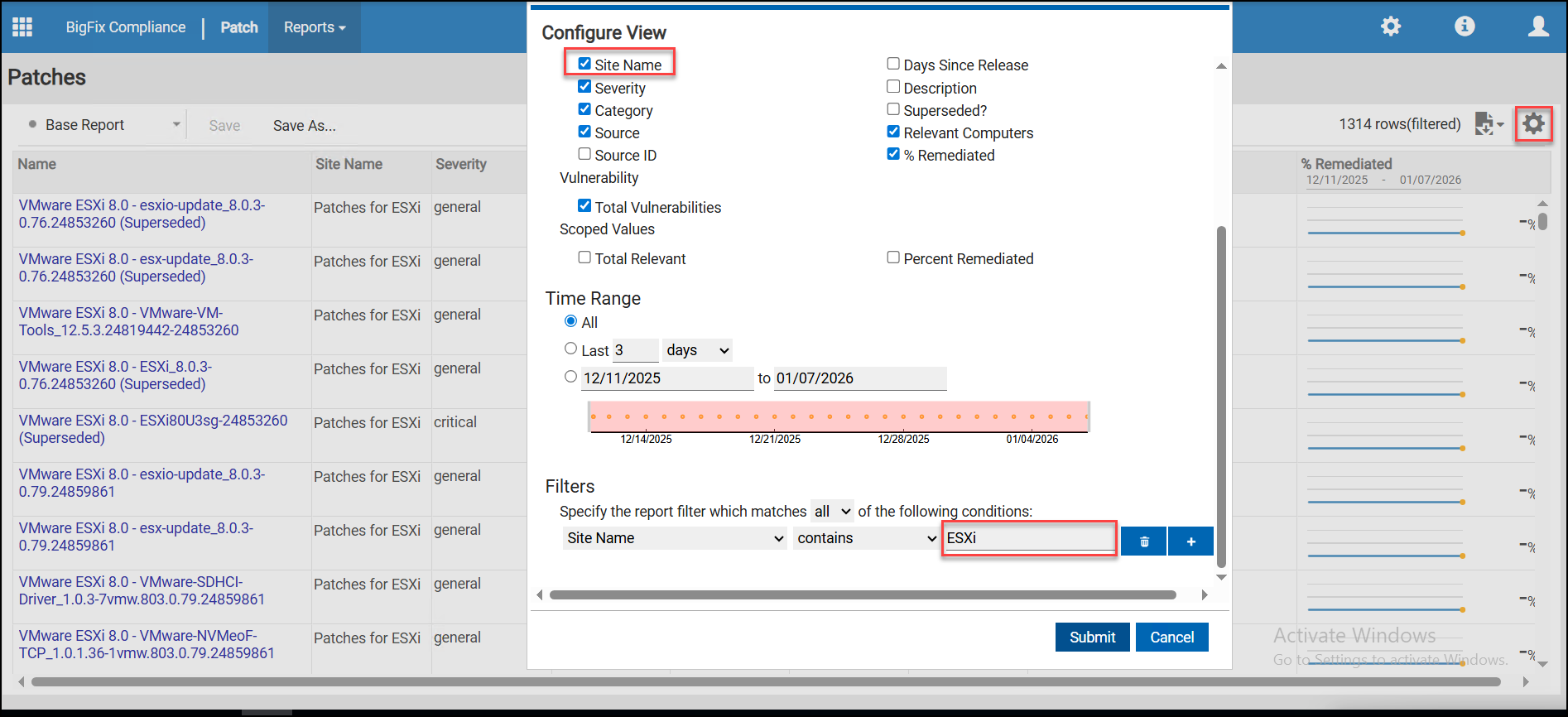The image size is (1568, 717).
Task: Click the dialog vertical scrollbar thumb
Action: click(x=1221, y=397)
